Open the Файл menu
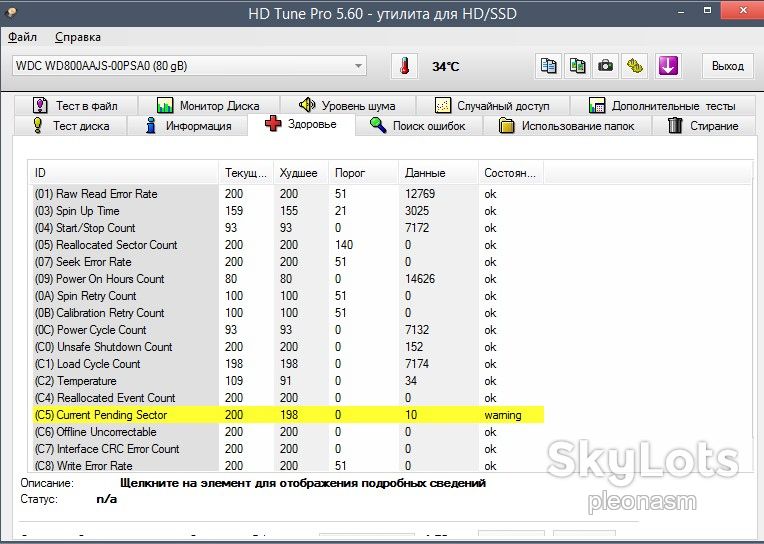The height and width of the screenshot is (544, 764). (x=22, y=37)
